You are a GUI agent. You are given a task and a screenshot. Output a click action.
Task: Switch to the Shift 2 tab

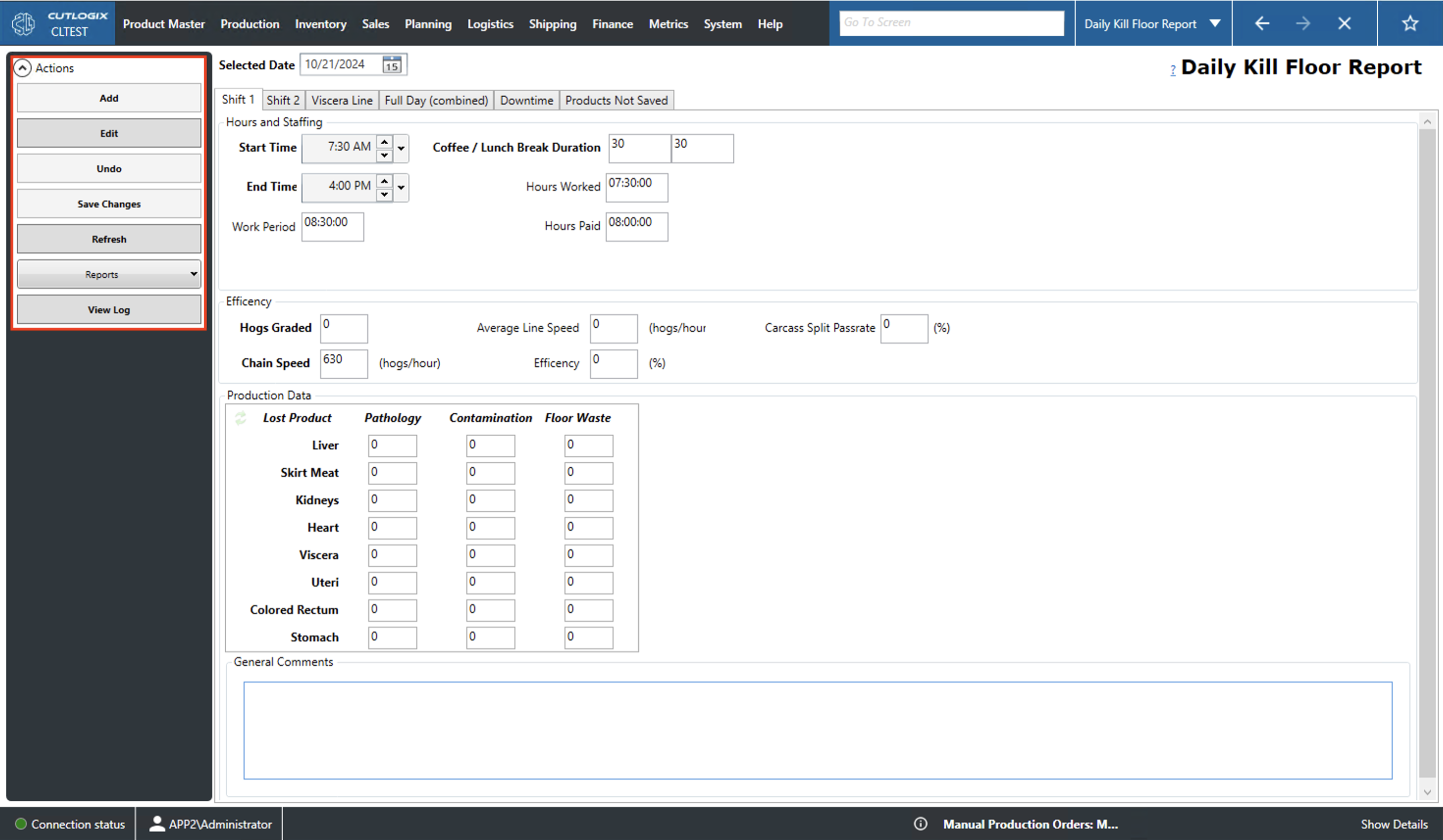283,100
